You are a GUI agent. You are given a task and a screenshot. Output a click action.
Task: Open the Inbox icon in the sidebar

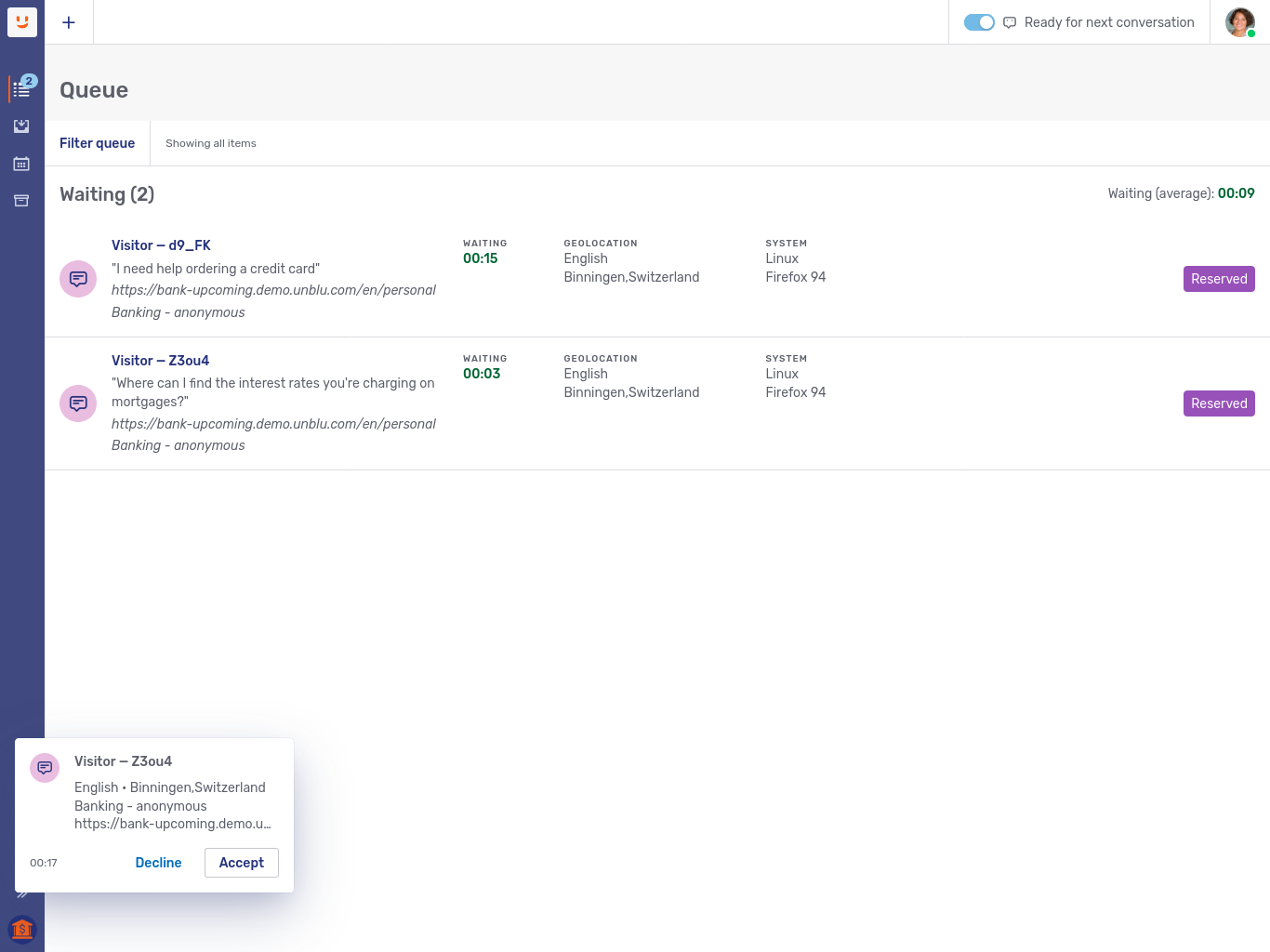[x=21, y=126]
